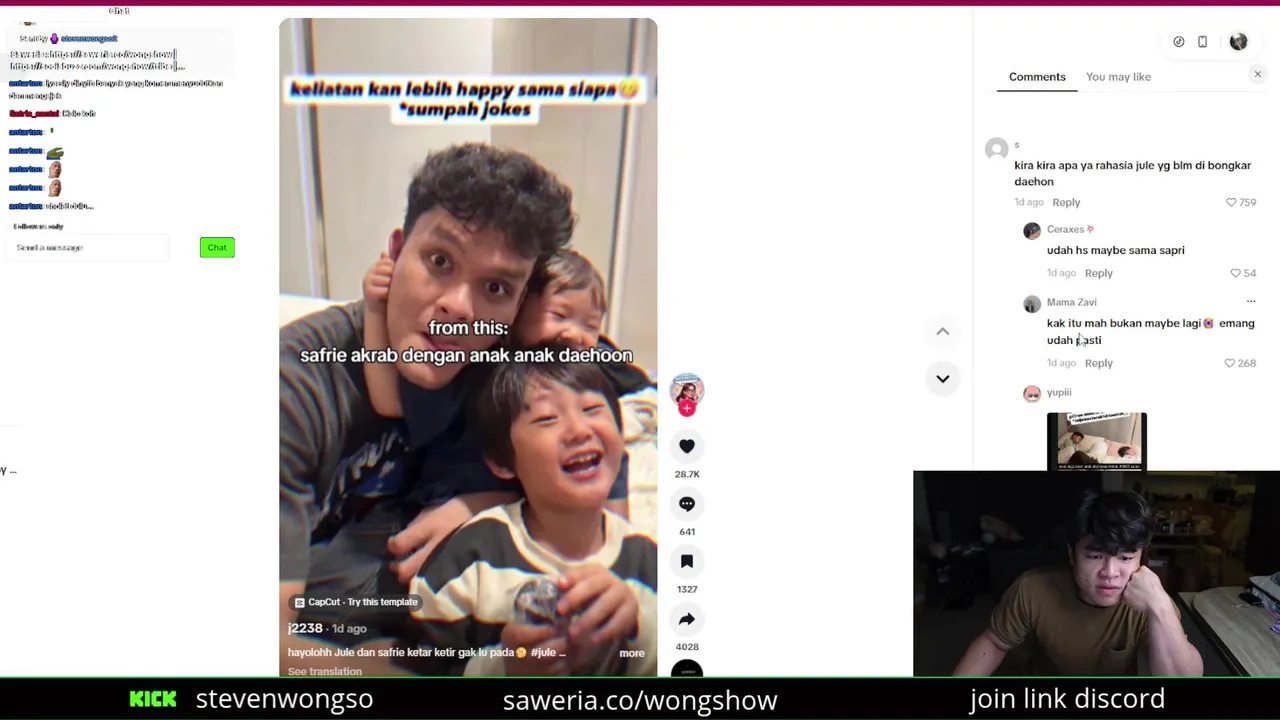Switch to the Comments tab

1037,76
